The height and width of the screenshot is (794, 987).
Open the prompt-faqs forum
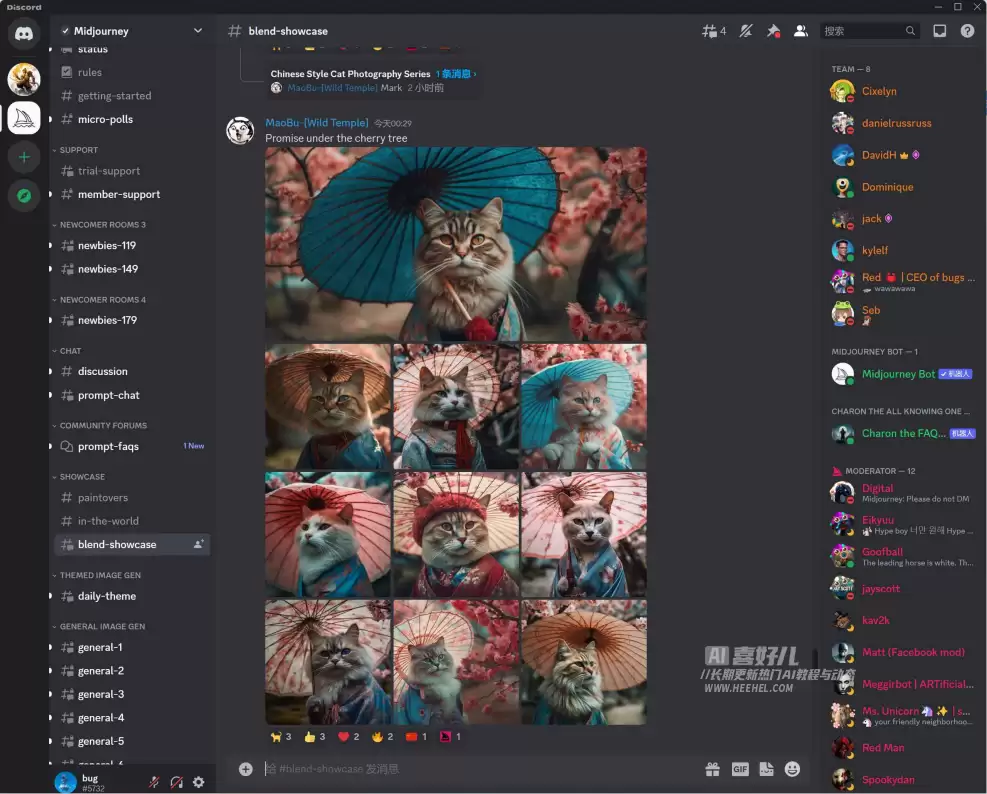(132, 446)
